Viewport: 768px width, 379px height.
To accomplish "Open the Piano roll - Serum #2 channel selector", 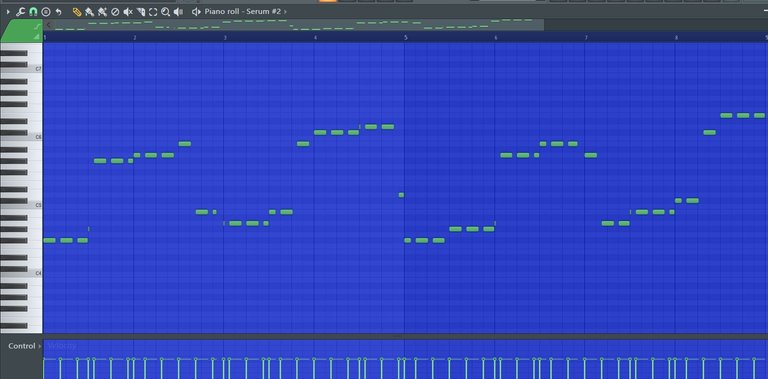I will click(242, 11).
